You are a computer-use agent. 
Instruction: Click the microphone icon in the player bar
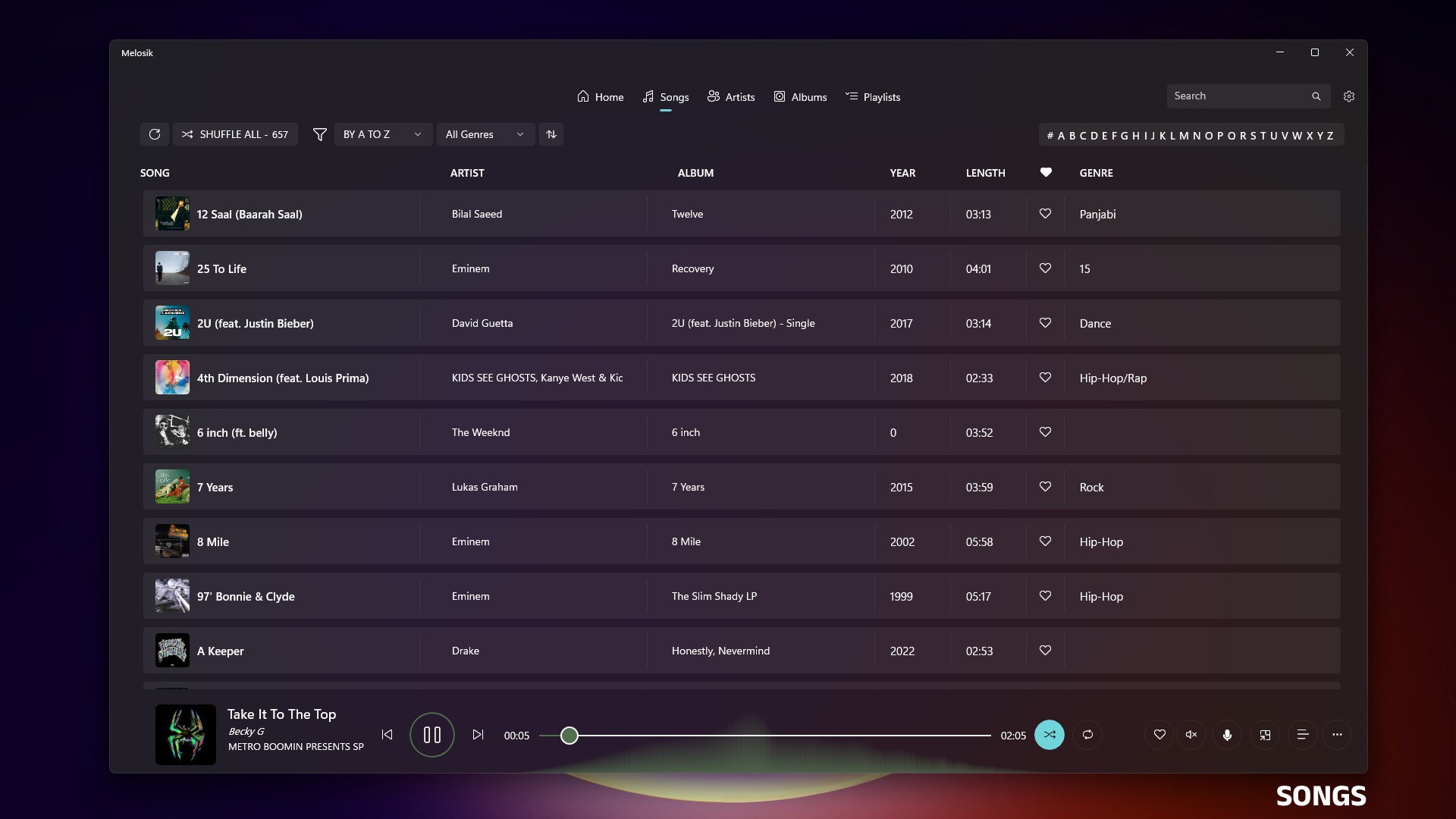tap(1226, 735)
